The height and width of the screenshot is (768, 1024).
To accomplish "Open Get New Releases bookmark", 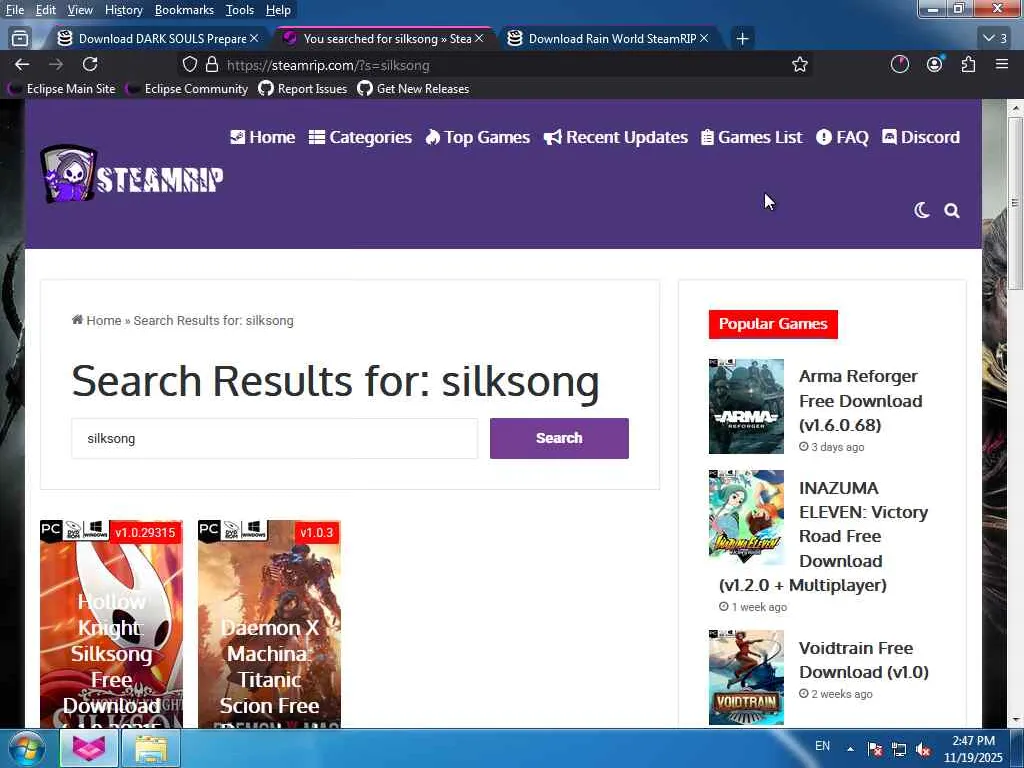I will tap(413, 89).
